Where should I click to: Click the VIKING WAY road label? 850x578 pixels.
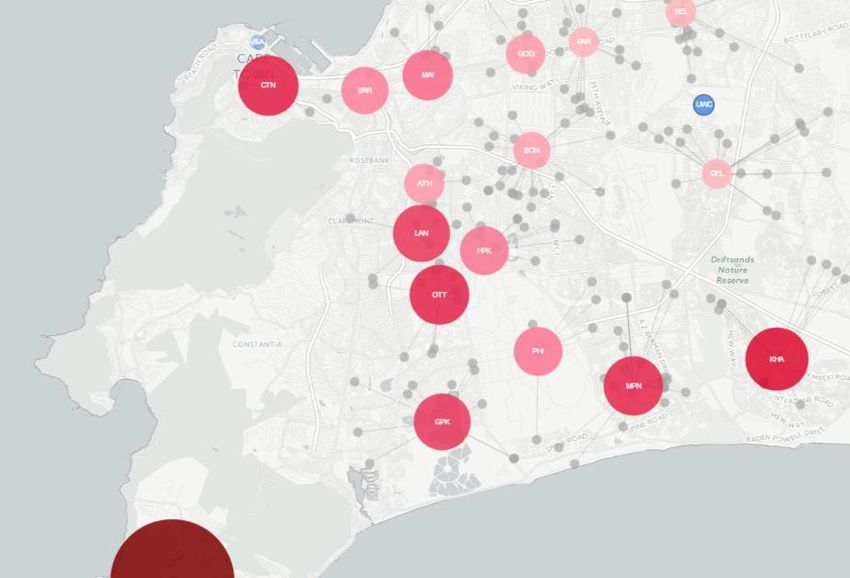534,86
